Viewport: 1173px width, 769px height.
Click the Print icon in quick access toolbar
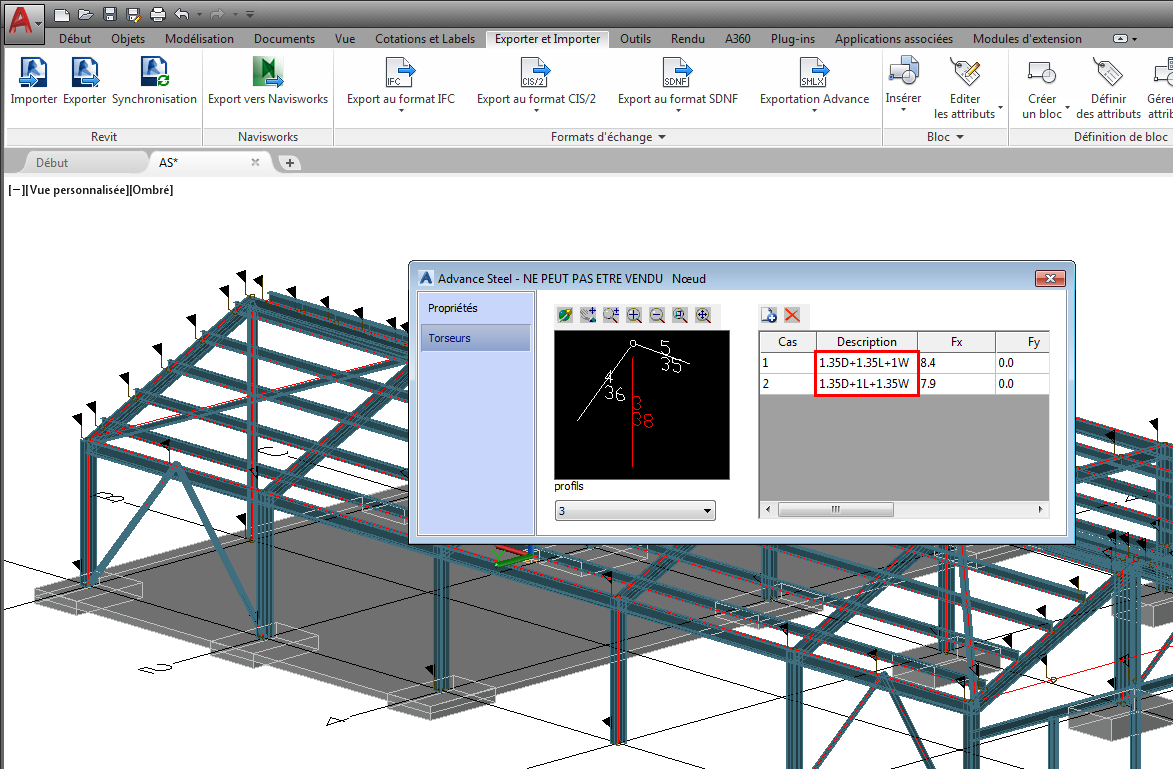[158, 14]
